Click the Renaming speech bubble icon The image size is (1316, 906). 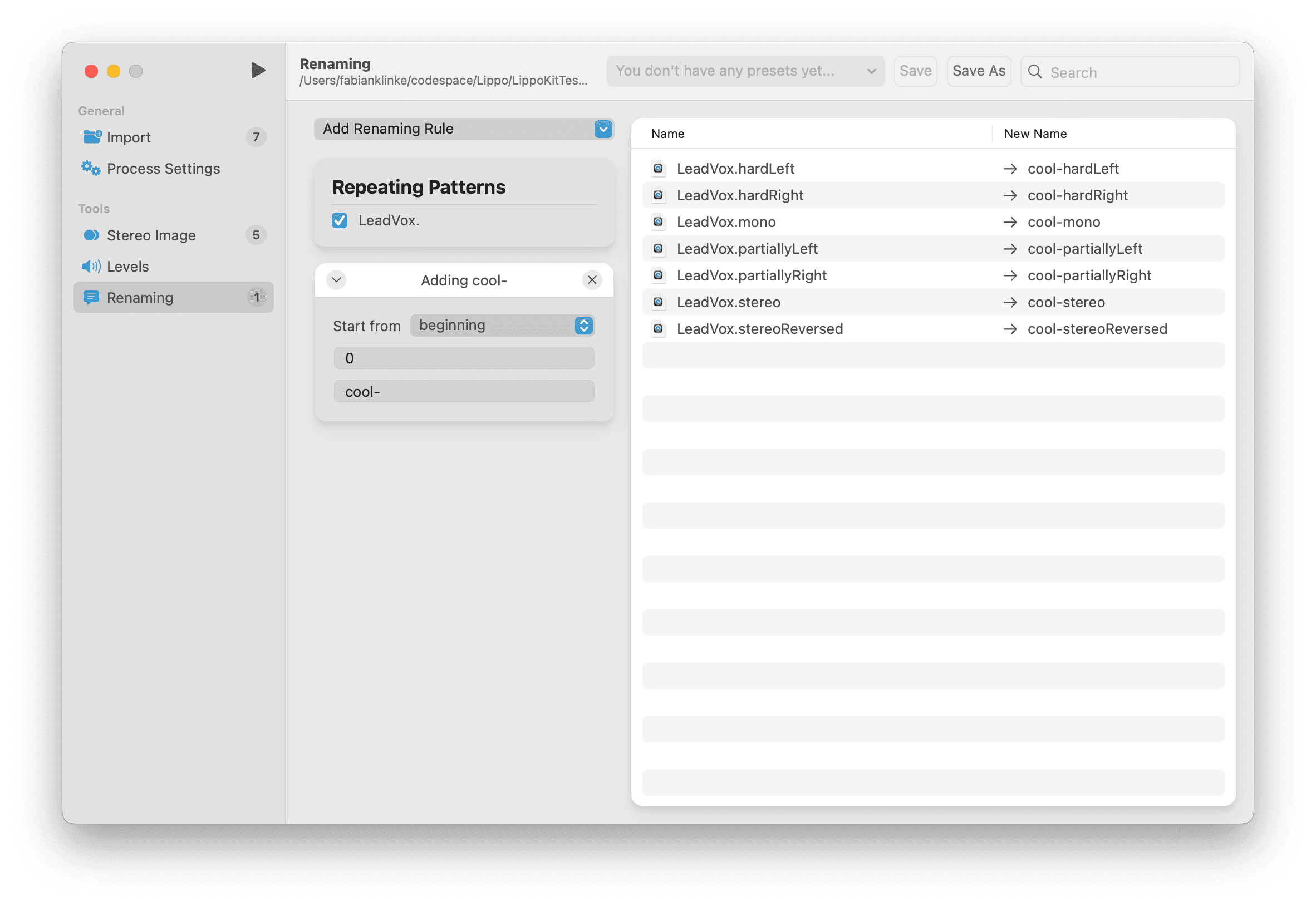point(91,298)
